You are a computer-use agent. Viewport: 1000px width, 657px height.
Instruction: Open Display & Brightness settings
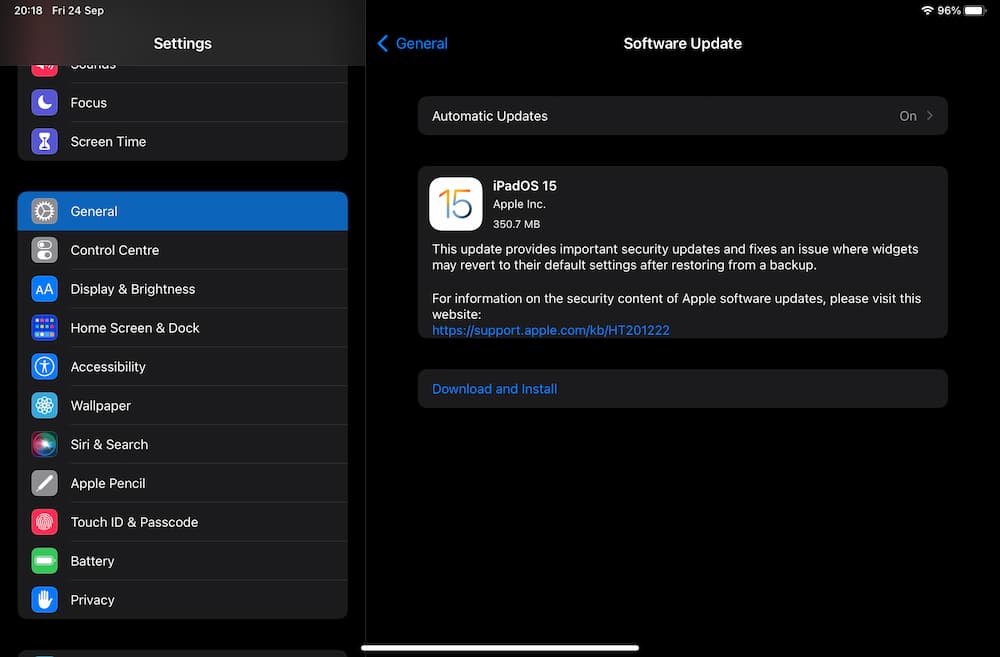coord(182,289)
